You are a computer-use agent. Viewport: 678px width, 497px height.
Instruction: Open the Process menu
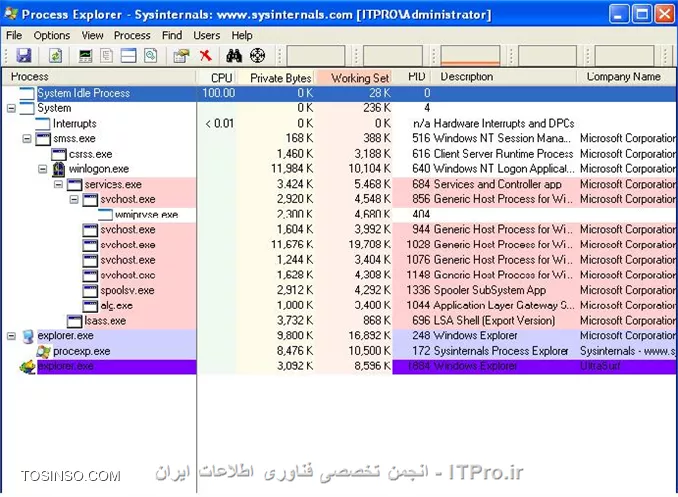tap(132, 35)
